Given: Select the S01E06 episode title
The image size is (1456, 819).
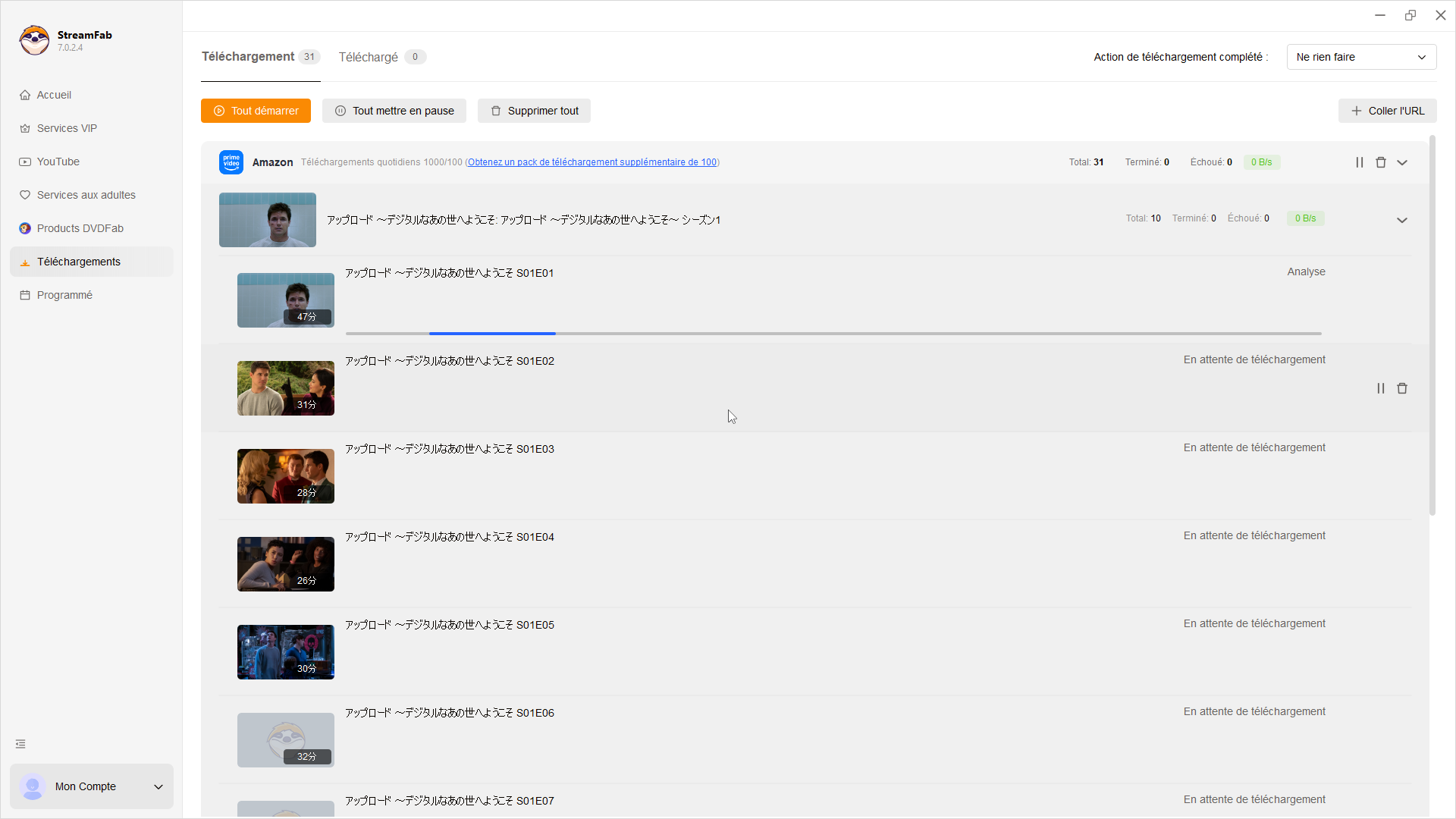Looking at the screenshot, I should tap(450, 713).
